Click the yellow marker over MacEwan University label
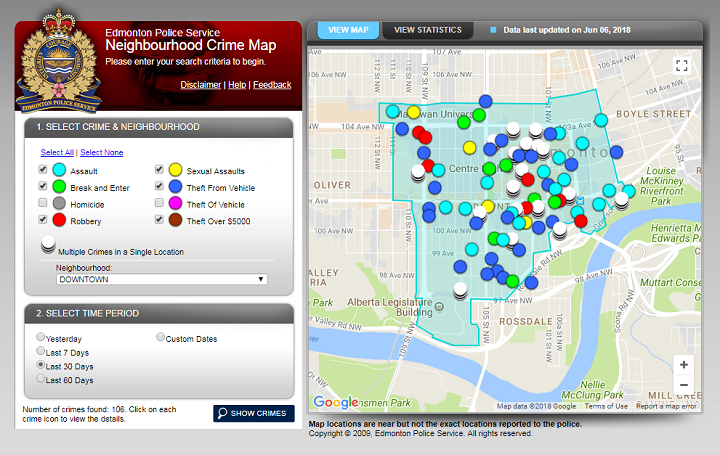Screen dimensions: 720x455 [414, 112]
